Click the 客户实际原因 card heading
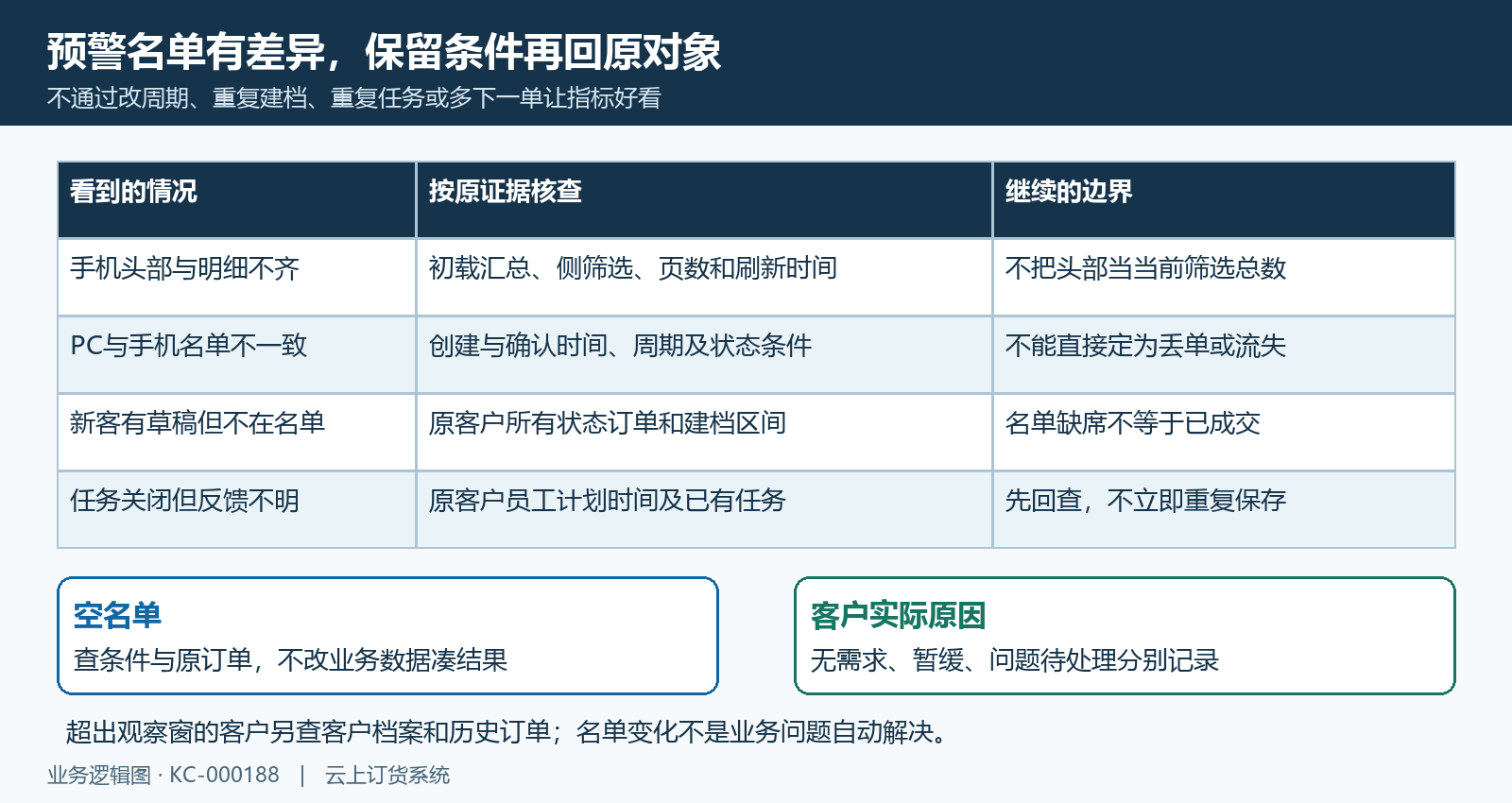Image resolution: width=1512 pixels, height=803 pixels. tap(898, 615)
